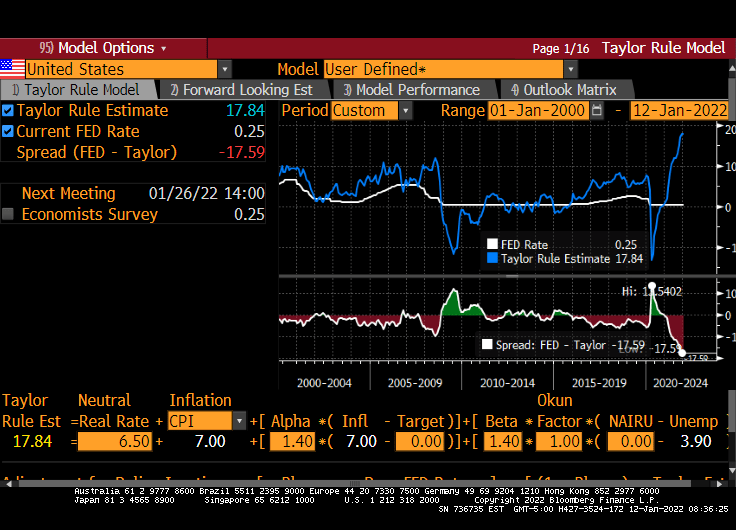Screen dimensions: 736x530
Task: Enable the Economists Survey checkbox
Action: click(8, 214)
